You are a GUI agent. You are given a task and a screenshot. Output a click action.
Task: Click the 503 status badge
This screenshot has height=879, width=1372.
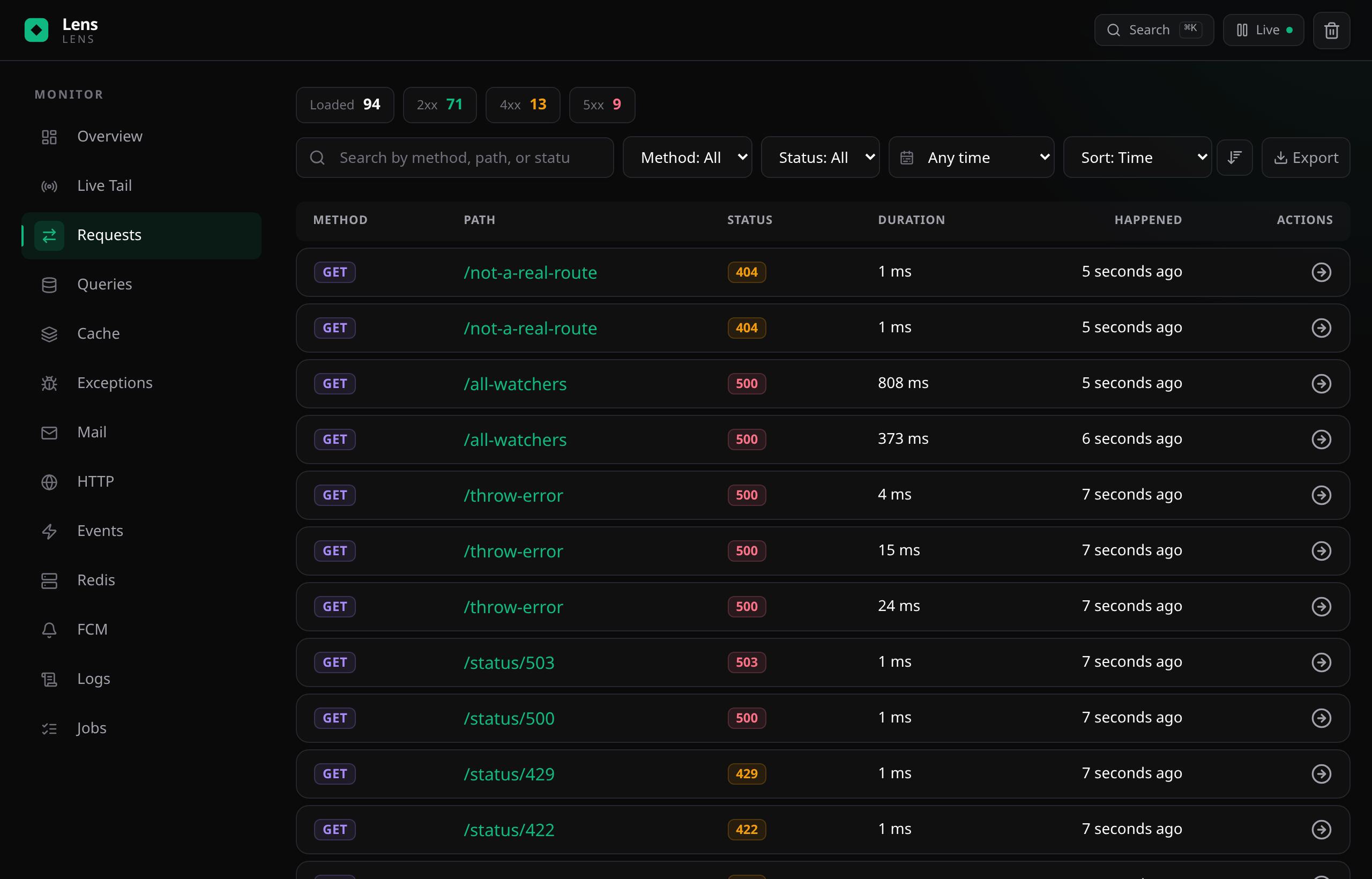pos(747,662)
